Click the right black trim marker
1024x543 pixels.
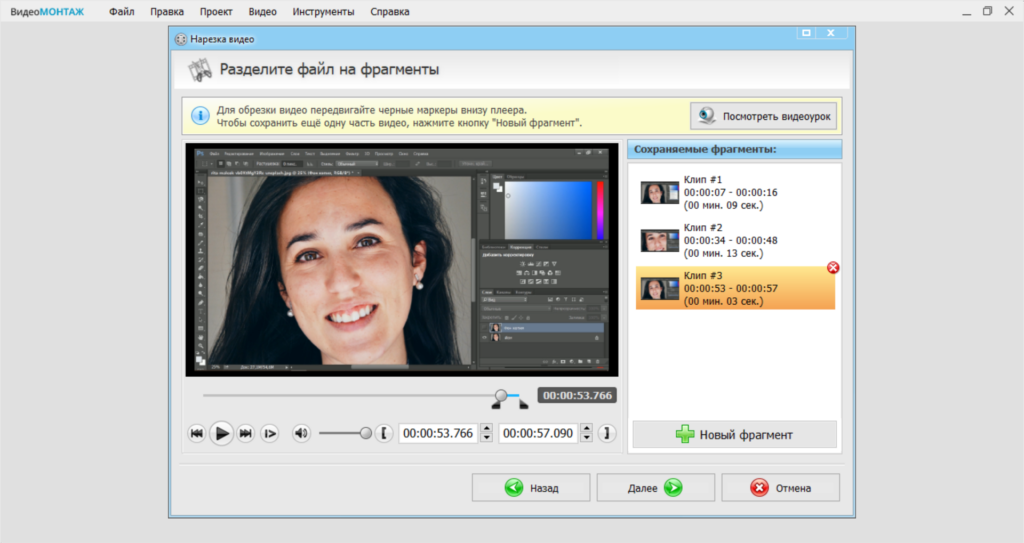pos(524,405)
